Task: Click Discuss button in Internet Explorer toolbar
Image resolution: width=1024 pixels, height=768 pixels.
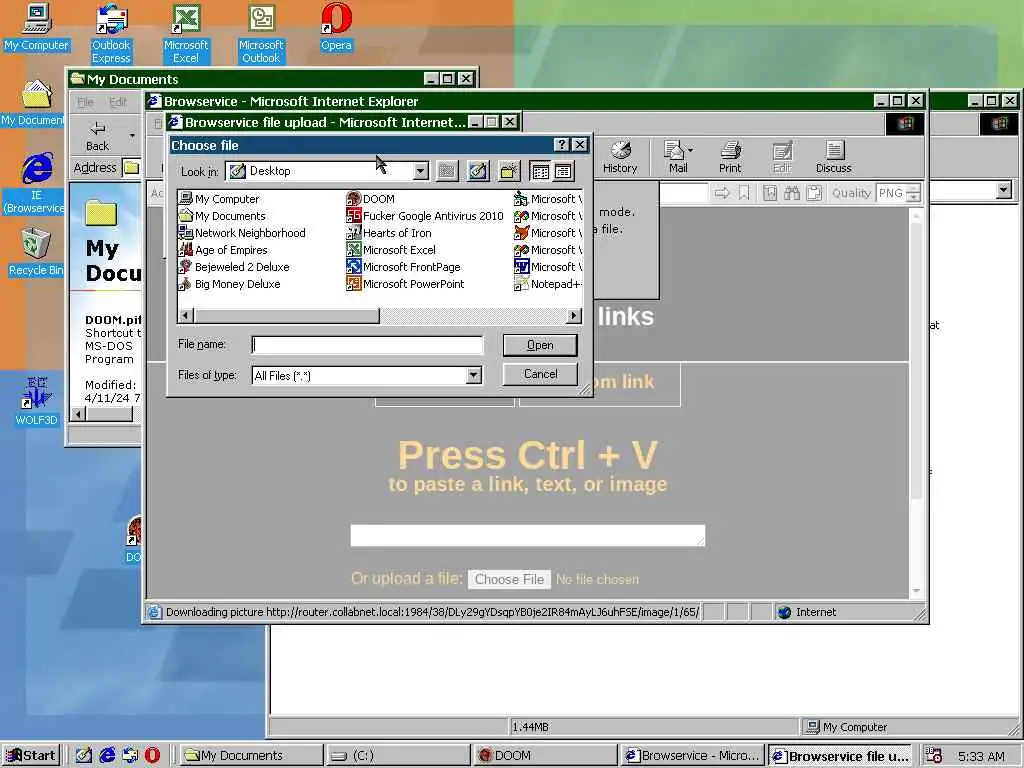Action: (833, 157)
